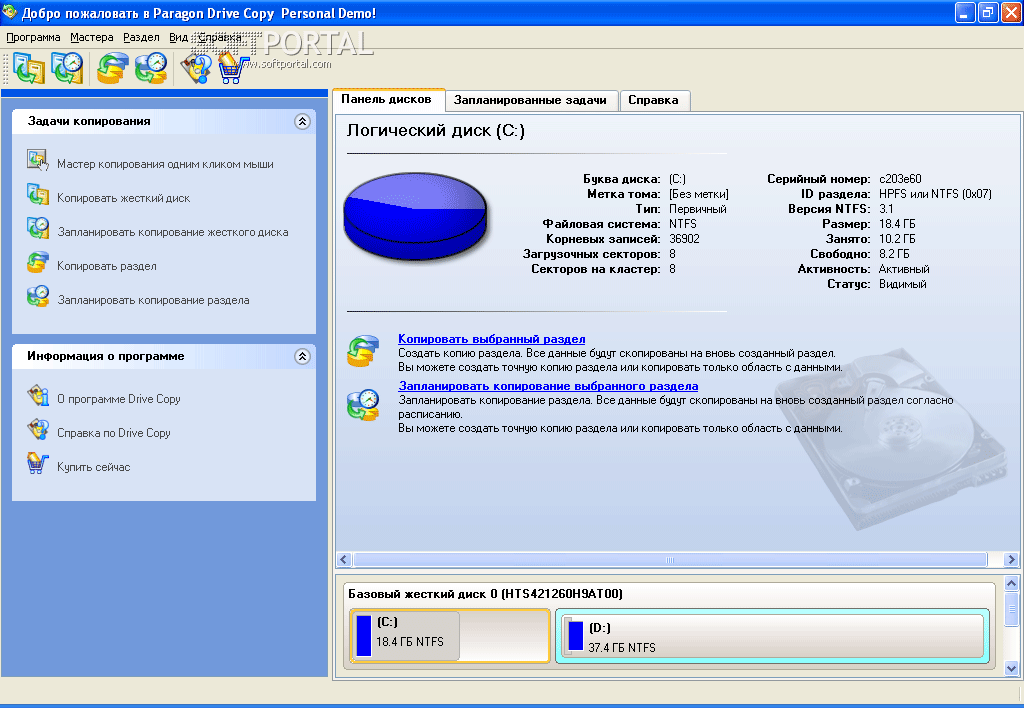The height and width of the screenshot is (708, 1024).
Task: Click the partition ID value HPFS или NTFS (0x07)
Action: [x=935, y=194]
